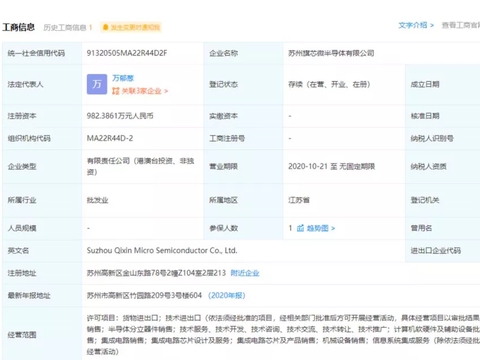Click the 人员规模 label cell
This screenshot has height=360, width=480.
[x=42, y=228]
